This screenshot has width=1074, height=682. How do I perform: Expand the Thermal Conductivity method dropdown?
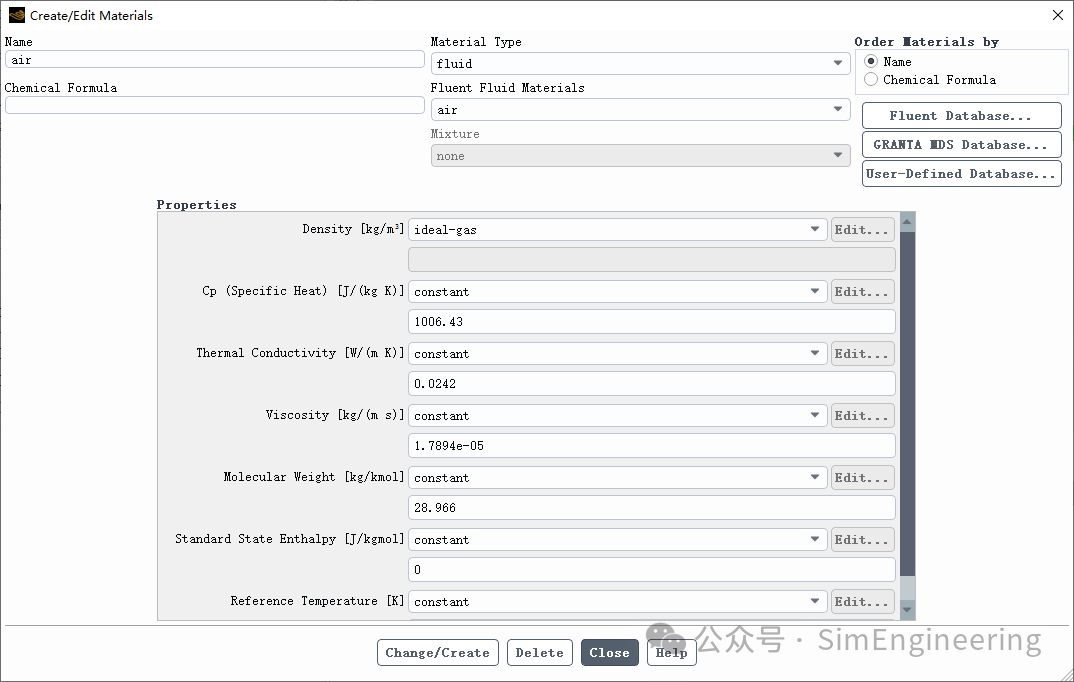617,353
